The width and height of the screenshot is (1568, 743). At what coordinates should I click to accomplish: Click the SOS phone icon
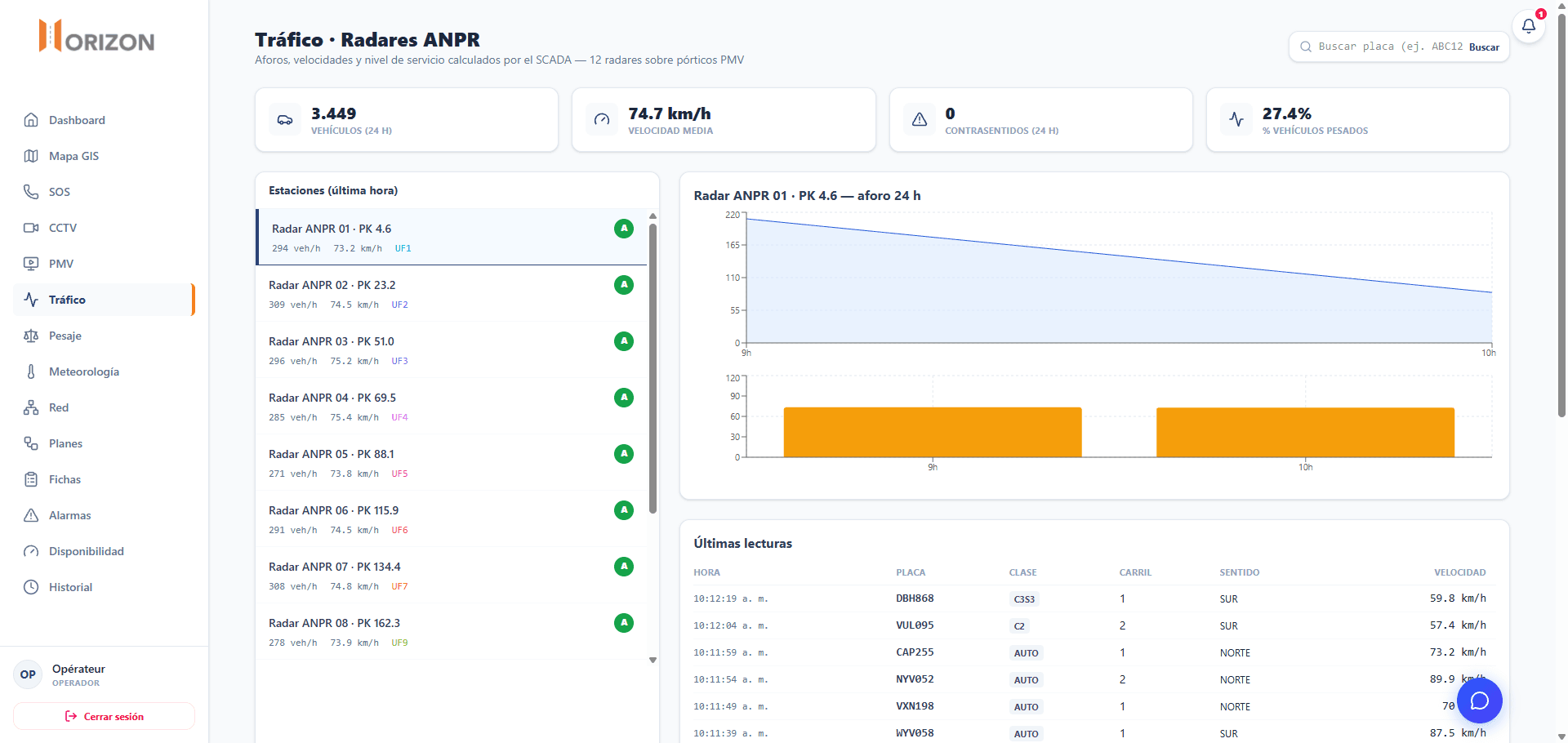point(31,192)
